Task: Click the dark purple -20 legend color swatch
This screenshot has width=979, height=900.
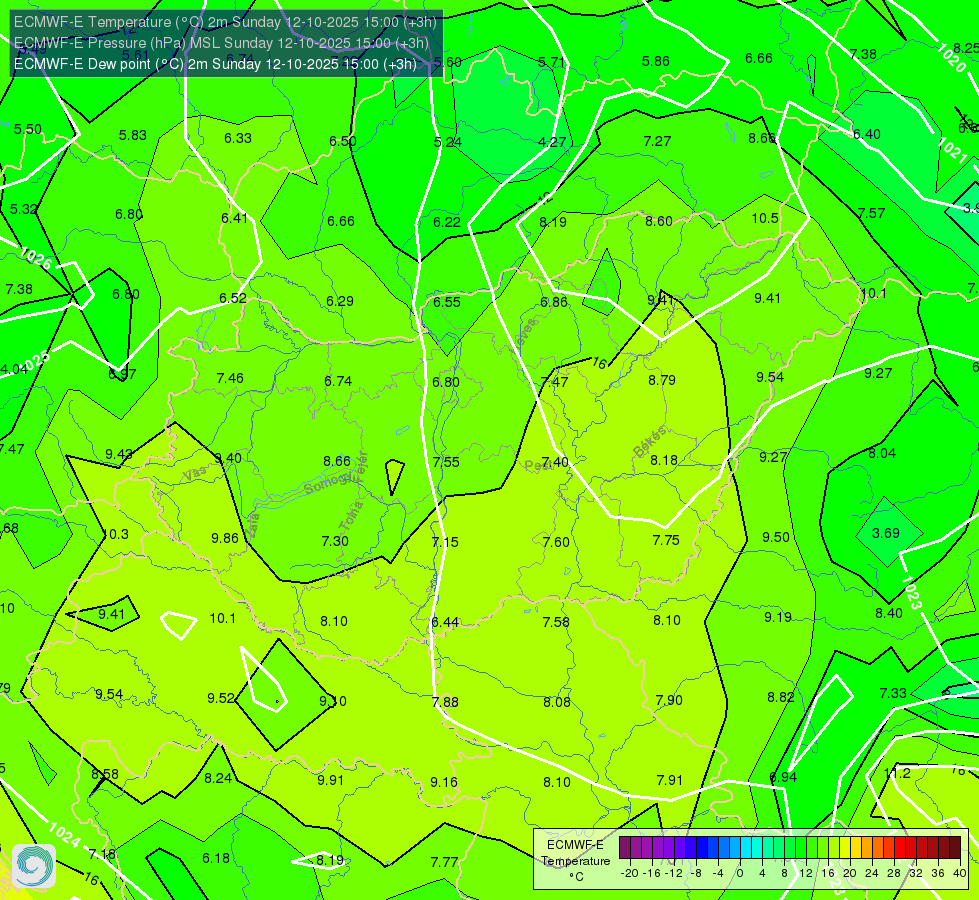Action: click(625, 848)
